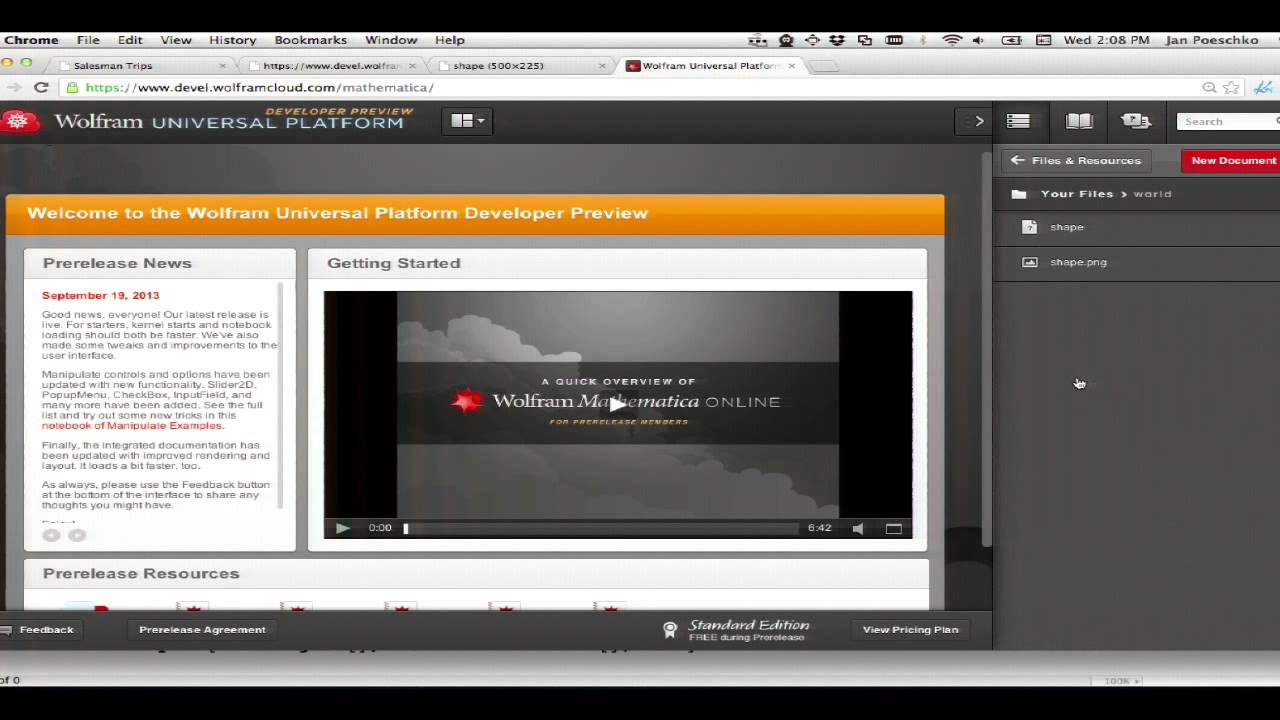Select the 'world' breadcrumb folder
This screenshot has width=1280, height=720.
1152,194
